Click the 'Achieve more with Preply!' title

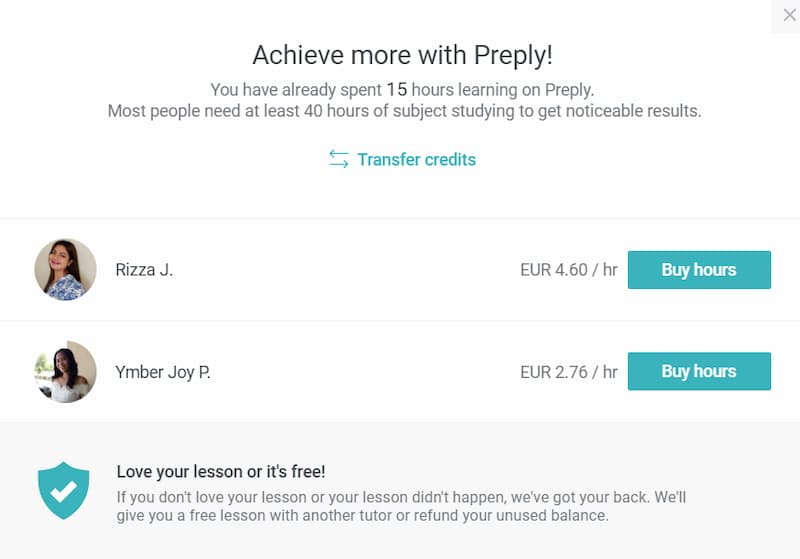[403, 55]
